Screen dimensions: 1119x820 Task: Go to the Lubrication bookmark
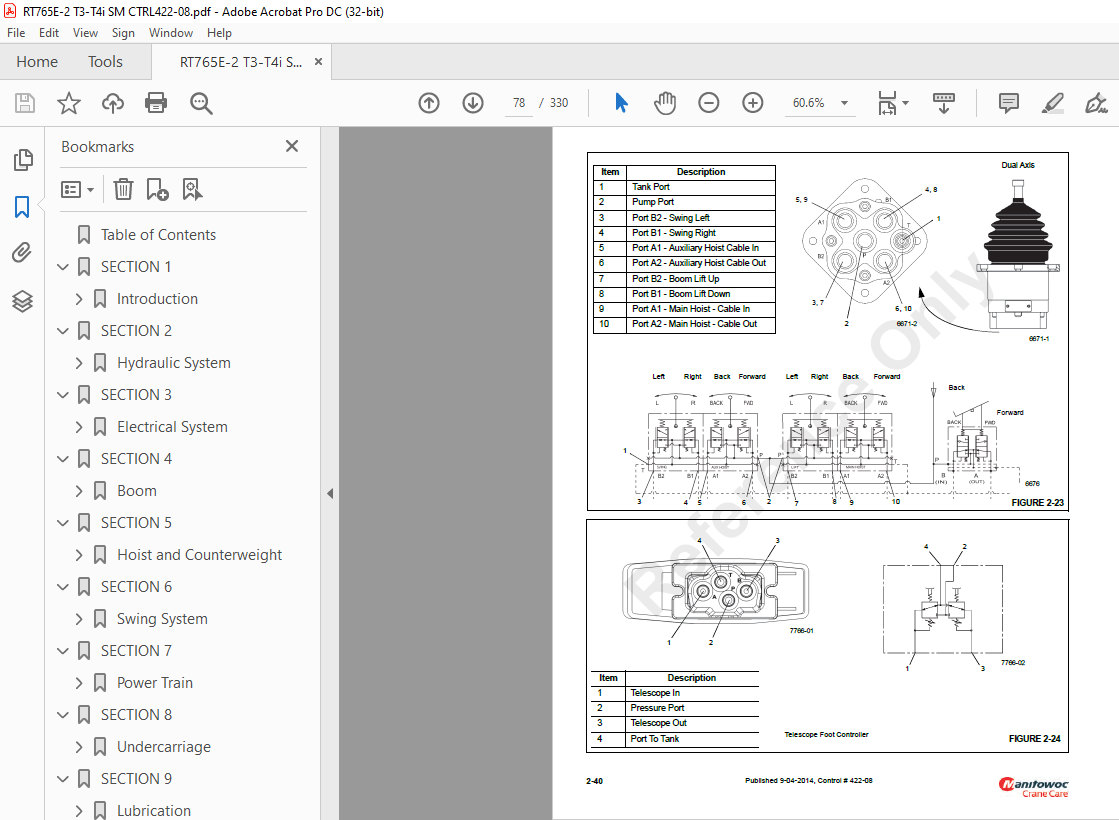point(153,811)
